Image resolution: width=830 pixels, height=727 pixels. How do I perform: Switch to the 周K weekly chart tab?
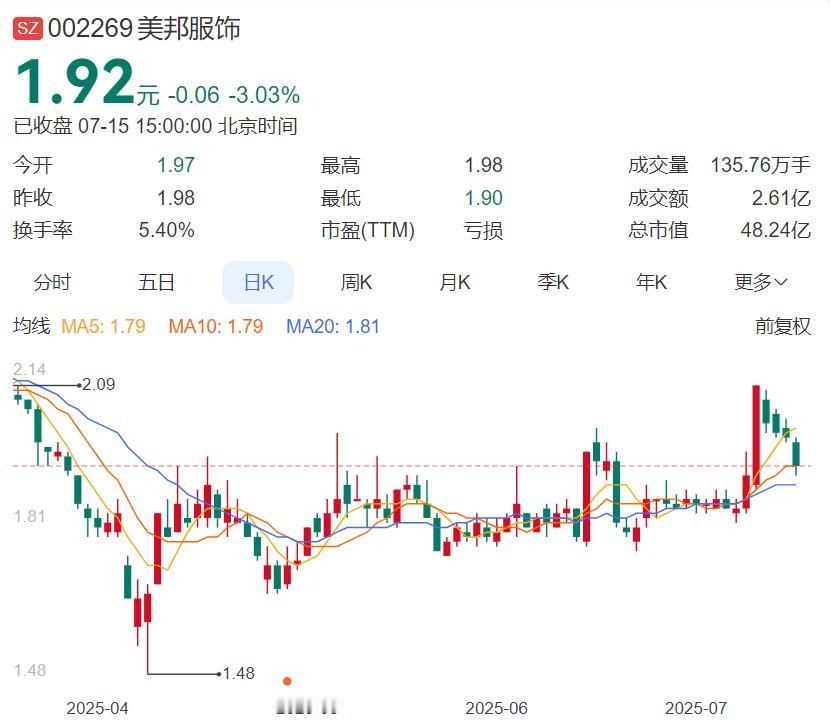point(356,282)
